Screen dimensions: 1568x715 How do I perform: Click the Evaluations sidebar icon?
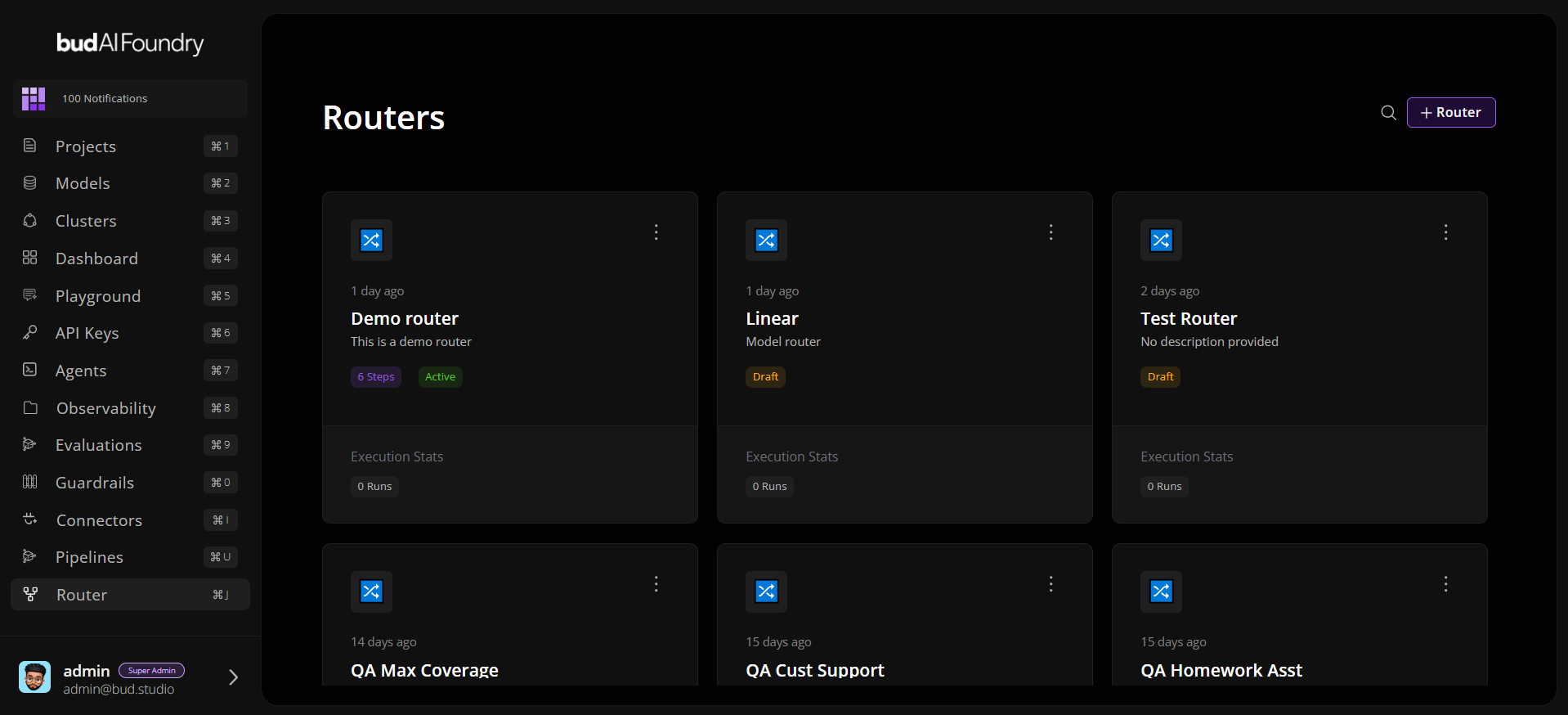30,444
